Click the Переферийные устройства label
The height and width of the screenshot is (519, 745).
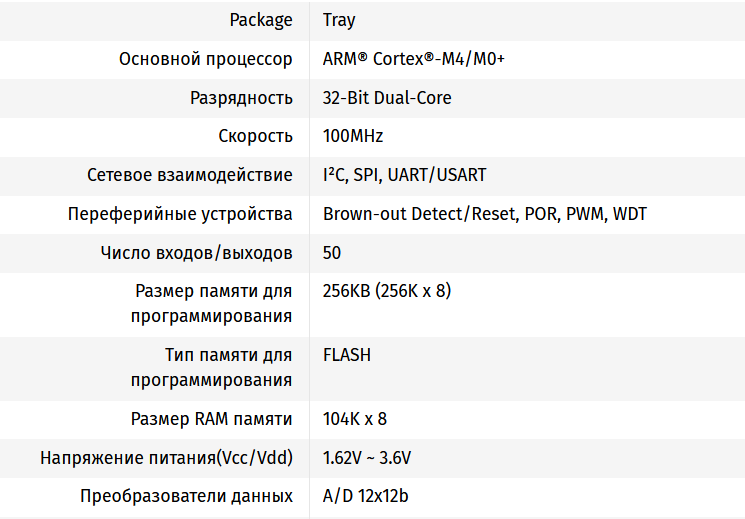[x=180, y=214]
